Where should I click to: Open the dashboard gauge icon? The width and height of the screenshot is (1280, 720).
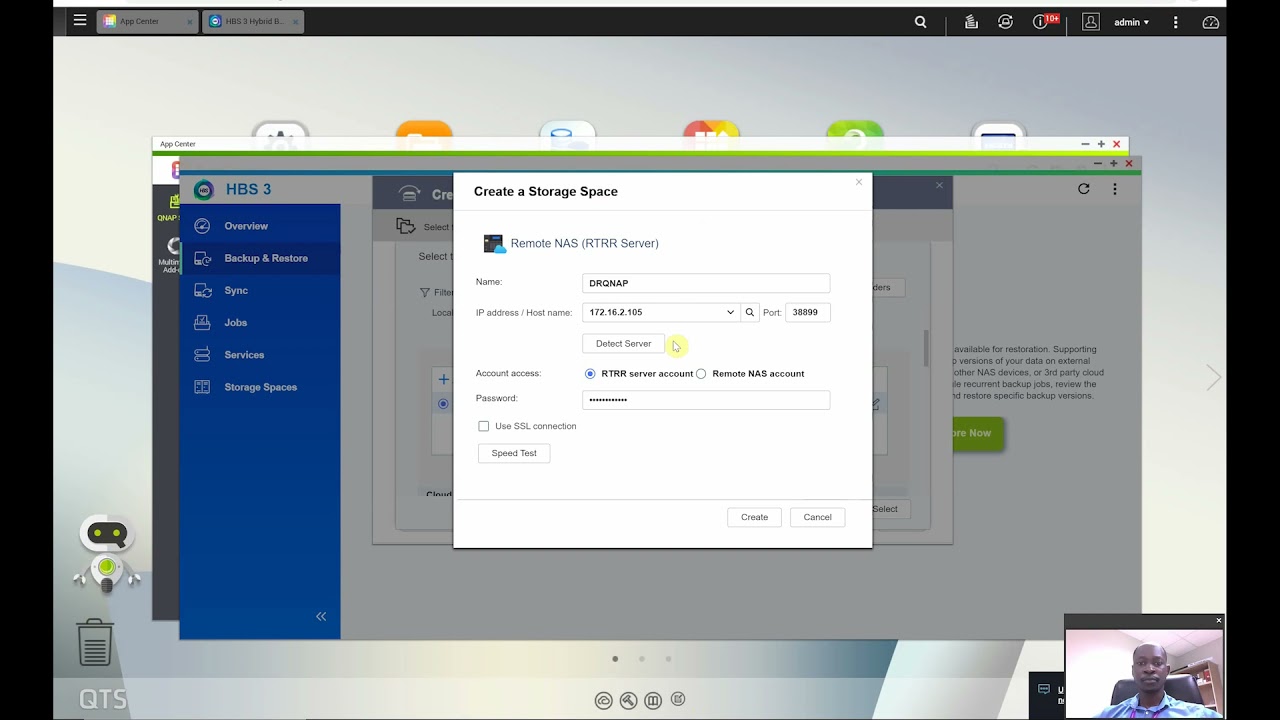pos(1211,22)
